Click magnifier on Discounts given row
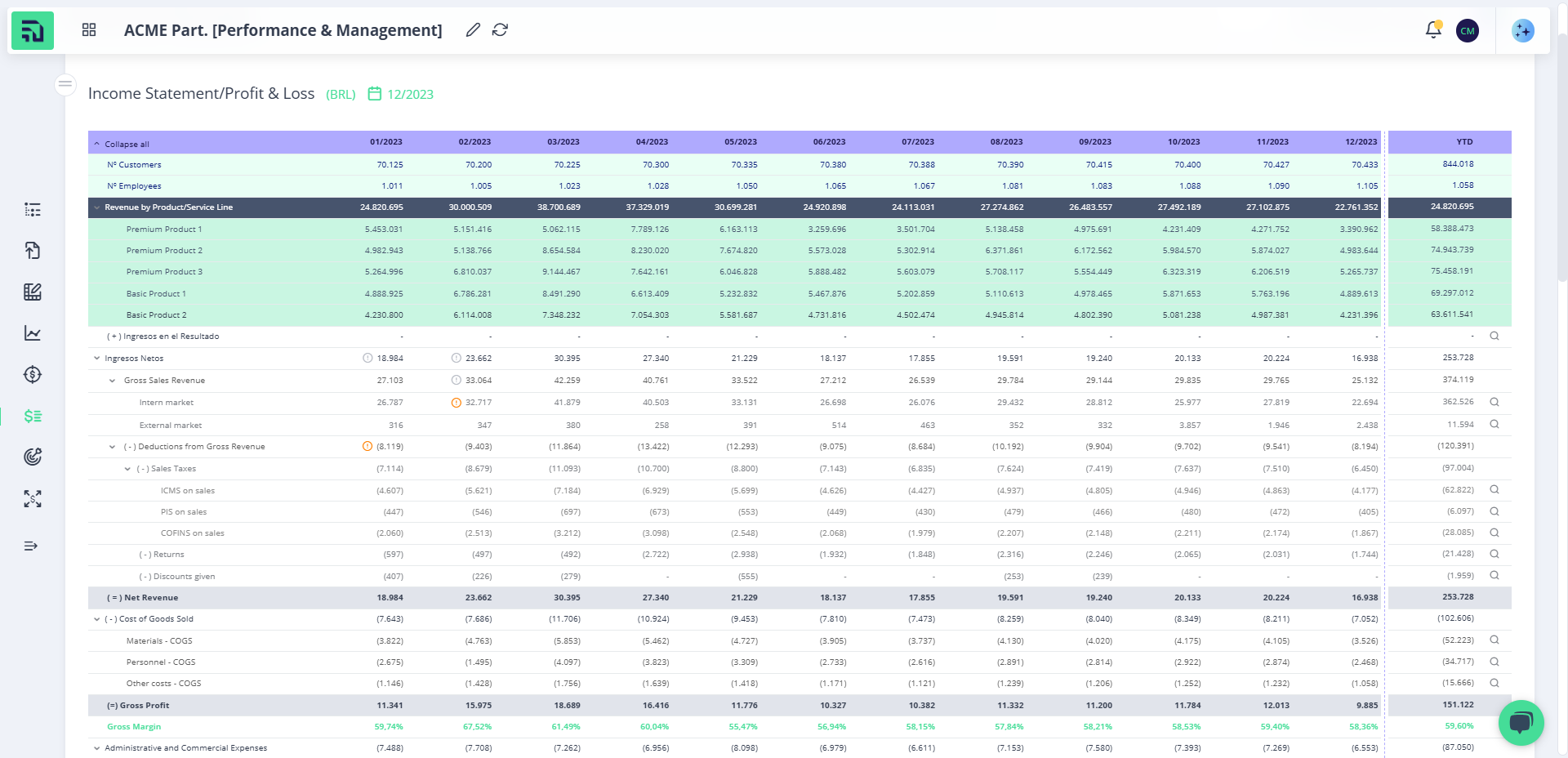This screenshot has width=1568, height=758. tap(1494, 575)
